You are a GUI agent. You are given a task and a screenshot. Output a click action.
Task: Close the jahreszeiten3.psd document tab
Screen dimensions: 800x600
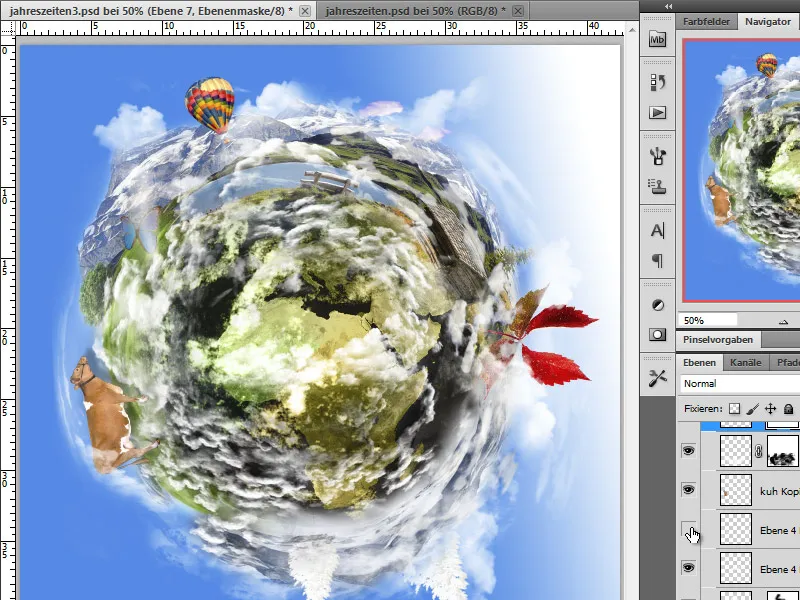point(305,11)
